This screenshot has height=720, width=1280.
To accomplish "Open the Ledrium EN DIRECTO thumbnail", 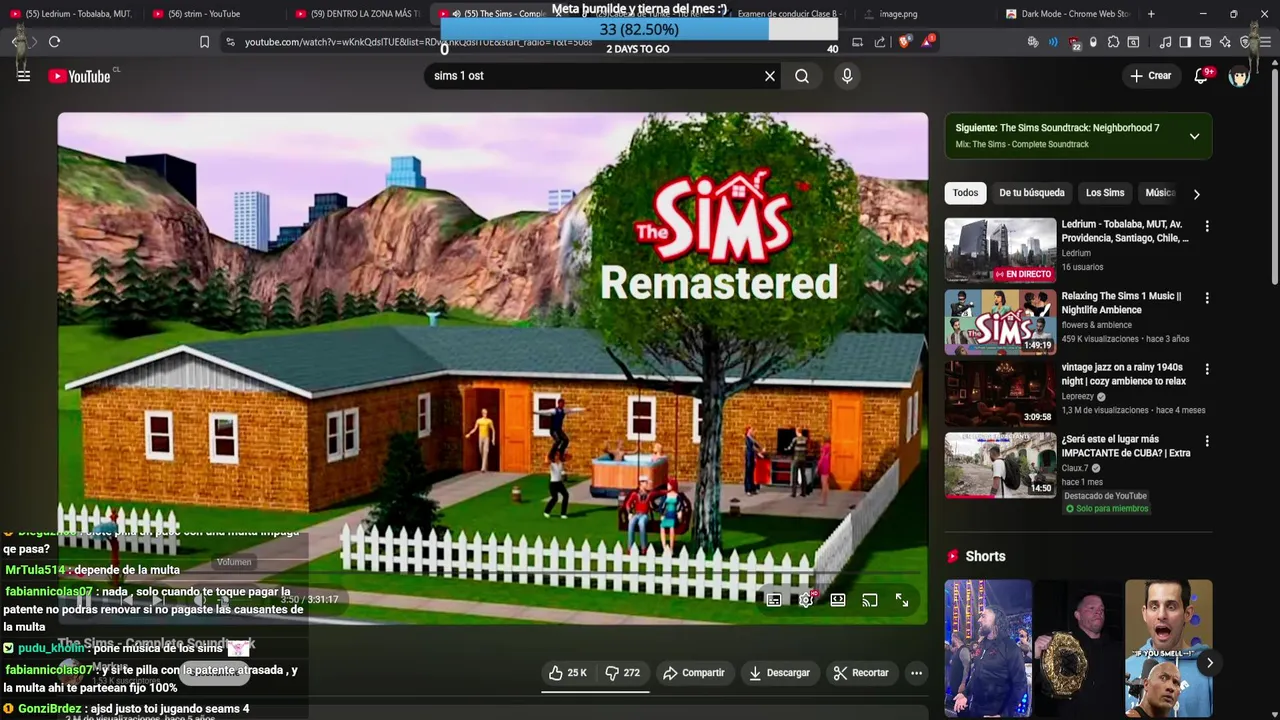I will coord(1000,250).
